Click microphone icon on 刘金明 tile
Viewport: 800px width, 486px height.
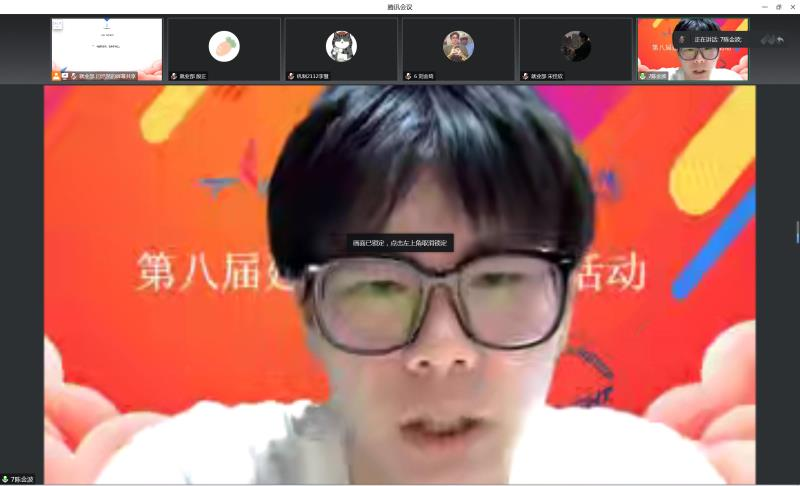[408, 76]
